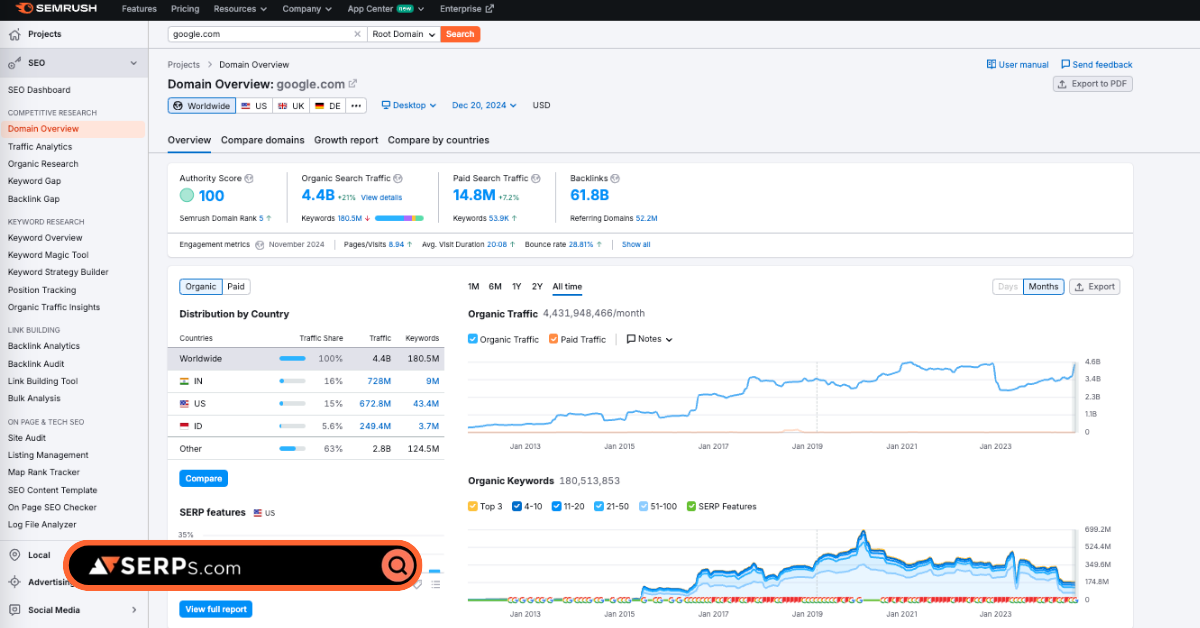Switch distribution to Paid
1200x628 pixels.
pos(236,287)
